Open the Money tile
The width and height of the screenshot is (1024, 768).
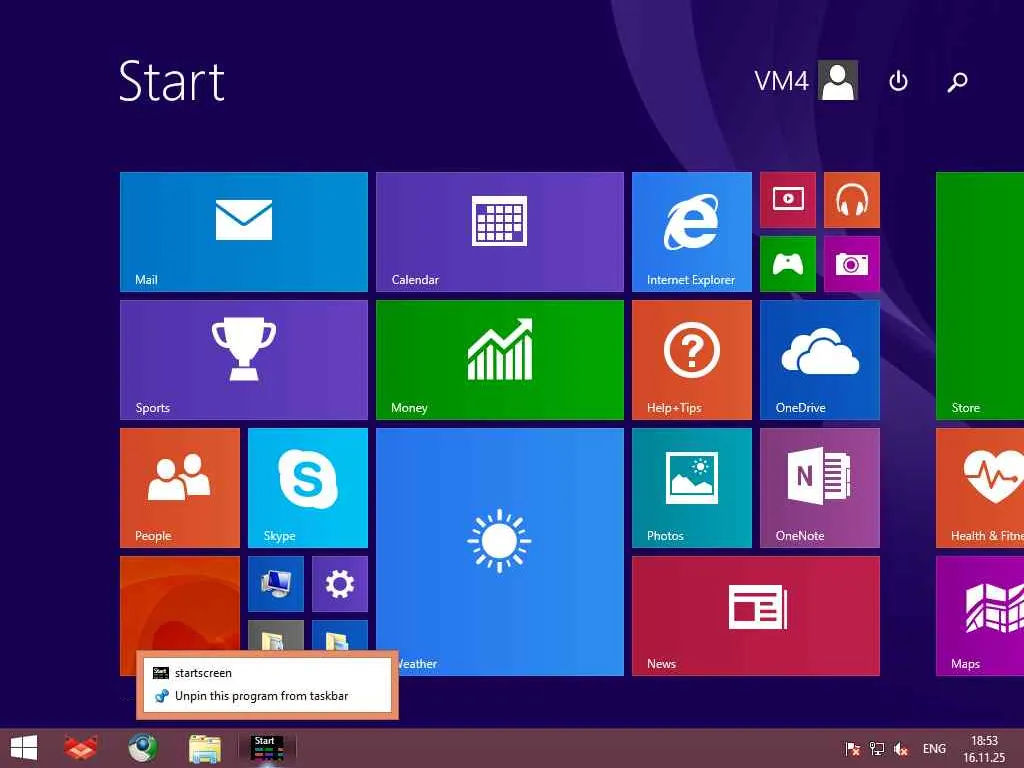point(500,360)
